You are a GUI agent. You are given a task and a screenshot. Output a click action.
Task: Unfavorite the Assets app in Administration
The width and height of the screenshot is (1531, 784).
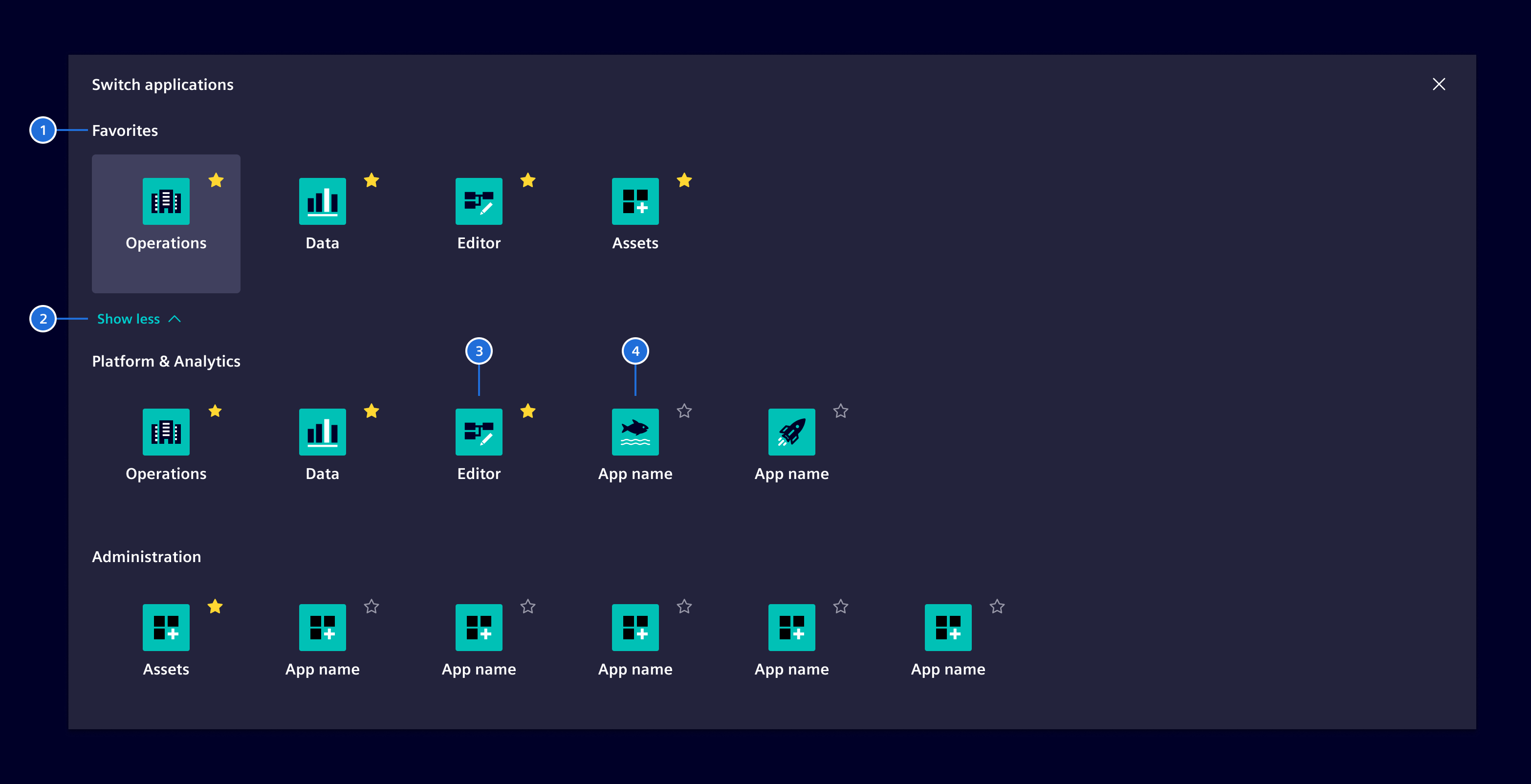pyautogui.click(x=215, y=606)
